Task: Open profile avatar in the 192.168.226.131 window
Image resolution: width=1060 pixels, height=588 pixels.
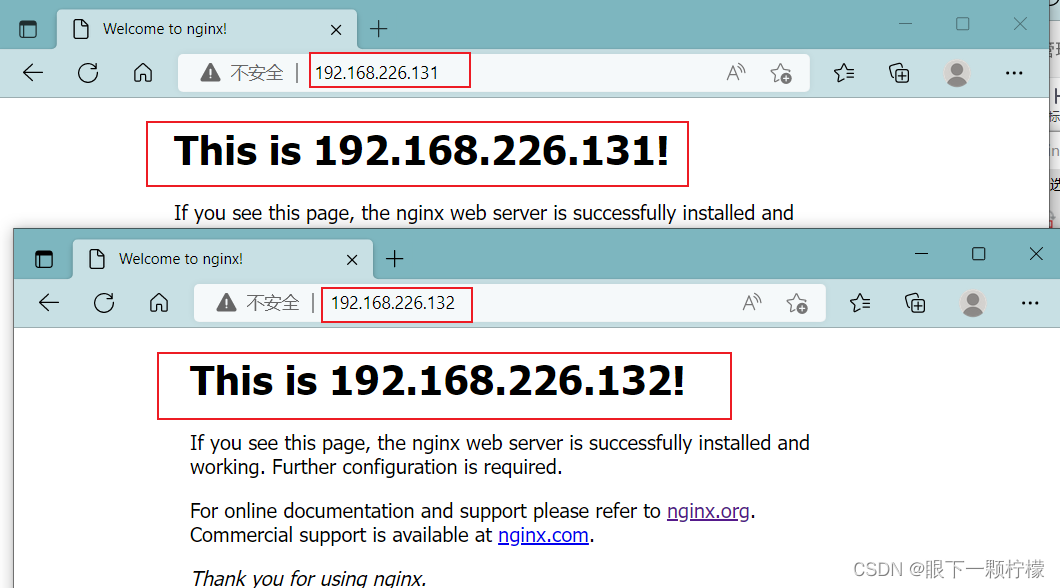Action: pyautogui.click(x=957, y=73)
